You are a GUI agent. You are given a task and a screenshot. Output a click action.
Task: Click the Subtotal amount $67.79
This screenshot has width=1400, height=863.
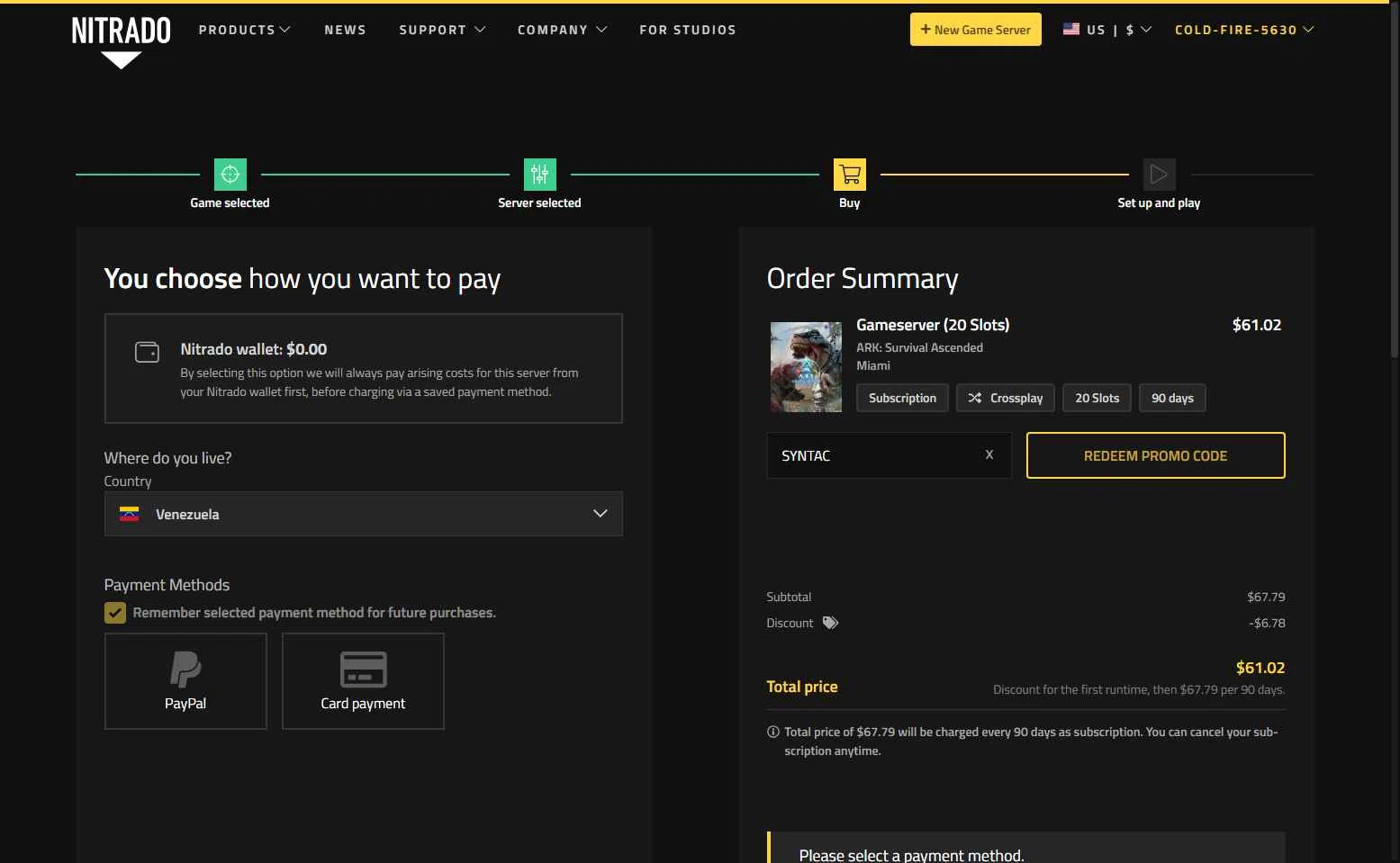point(1266,597)
